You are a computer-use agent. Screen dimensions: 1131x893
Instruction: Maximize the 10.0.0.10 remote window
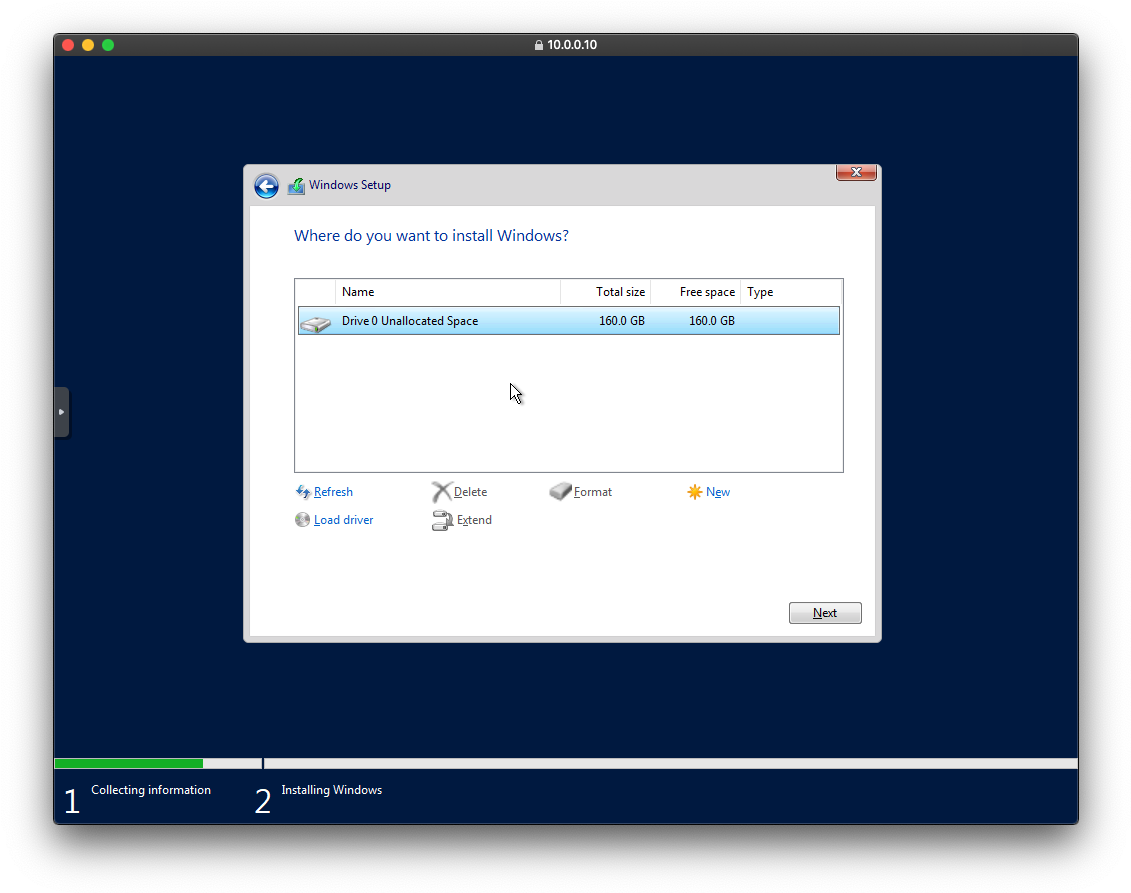pos(108,45)
